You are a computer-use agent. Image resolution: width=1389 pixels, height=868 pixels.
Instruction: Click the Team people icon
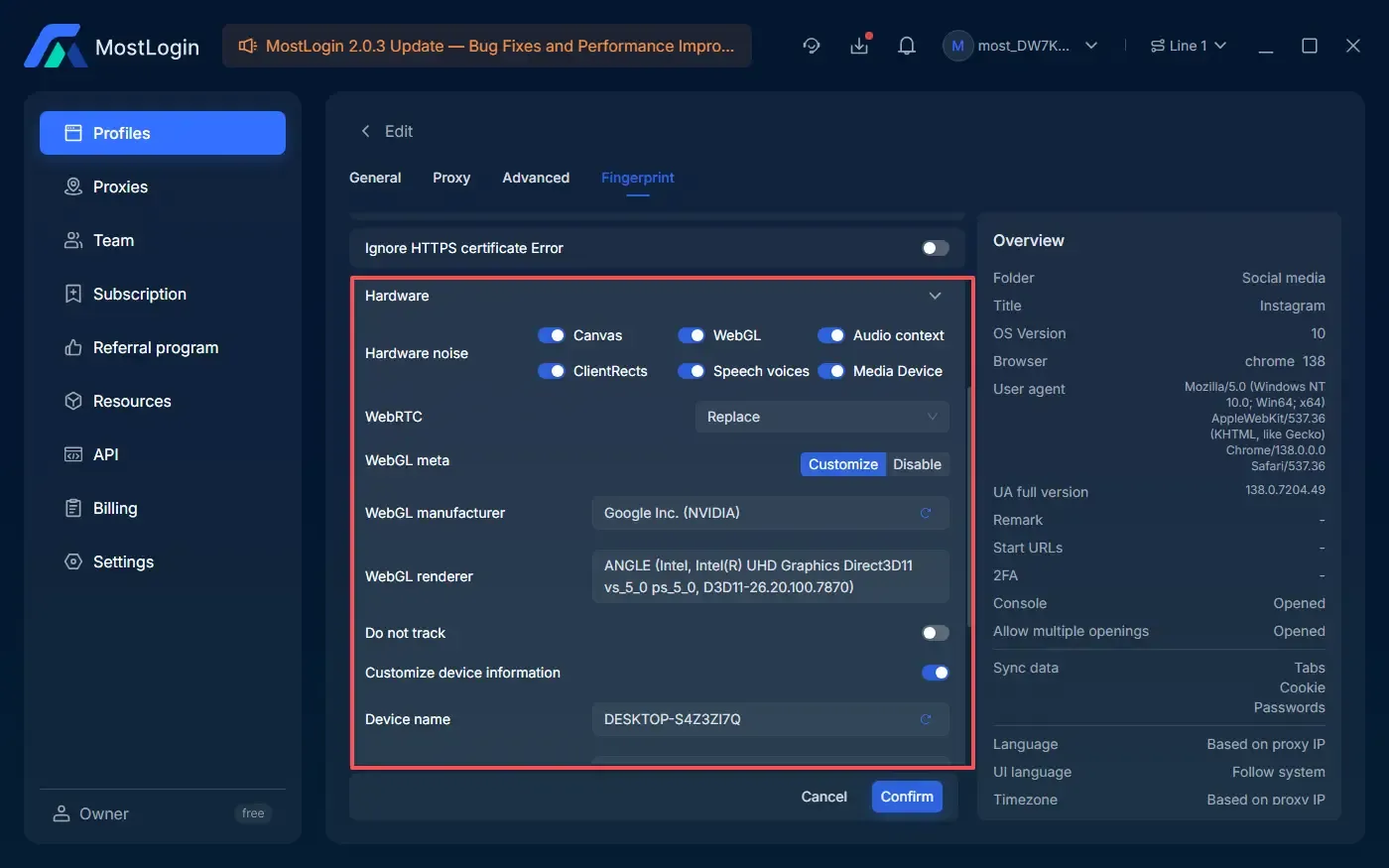click(x=73, y=240)
